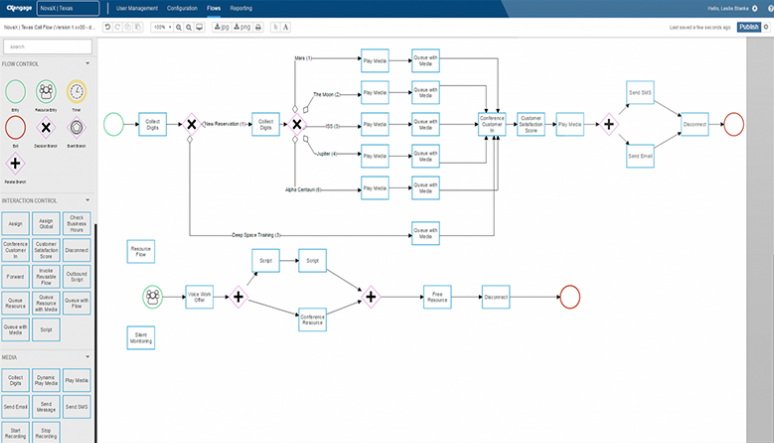Click the redo icon in the toolbar
The height and width of the screenshot is (443, 774).
(x=117, y=27)
